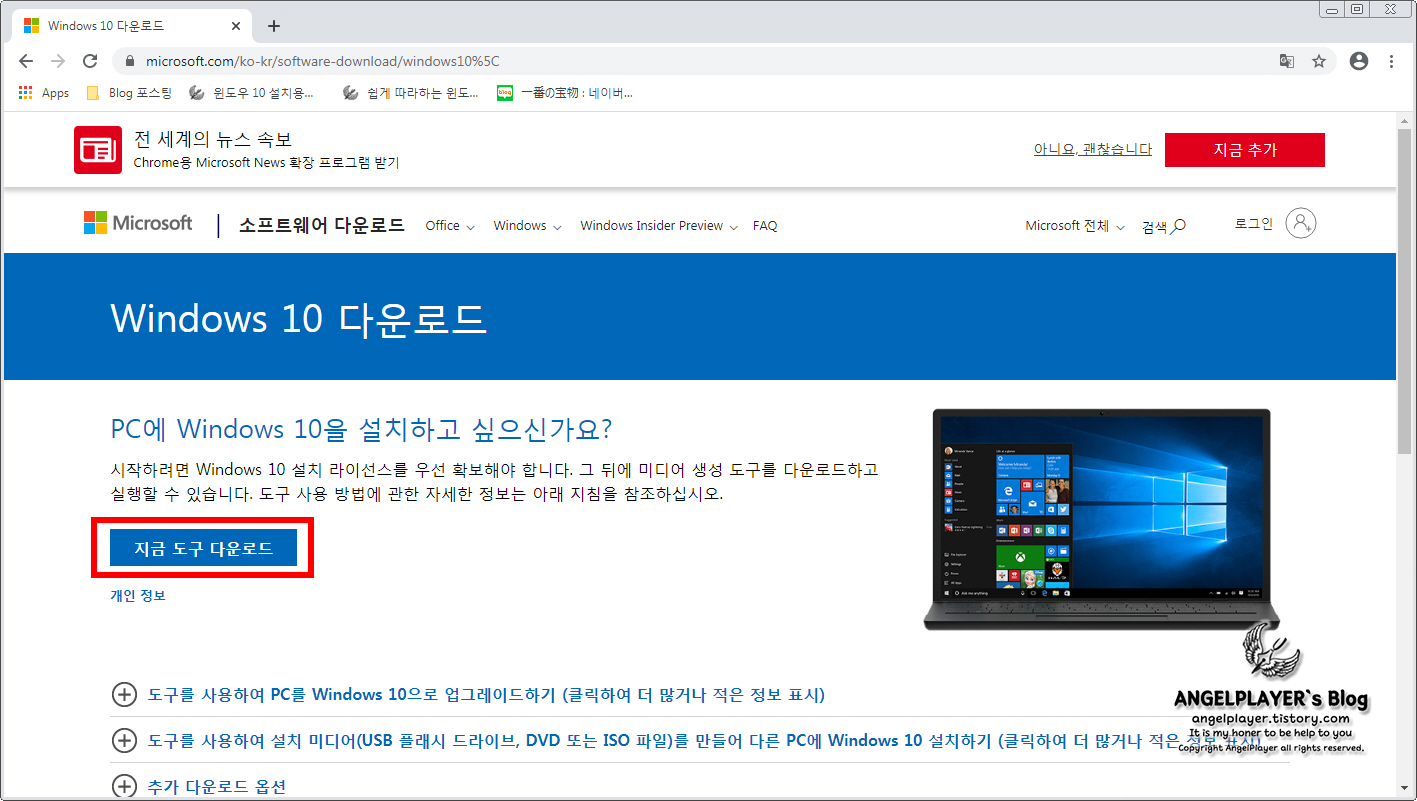This screenshot has height=801, width=1417.
Task: Click the 아니요, 괜찮습니다 link
Action: pyautogui.click(x=1093, y=149)
